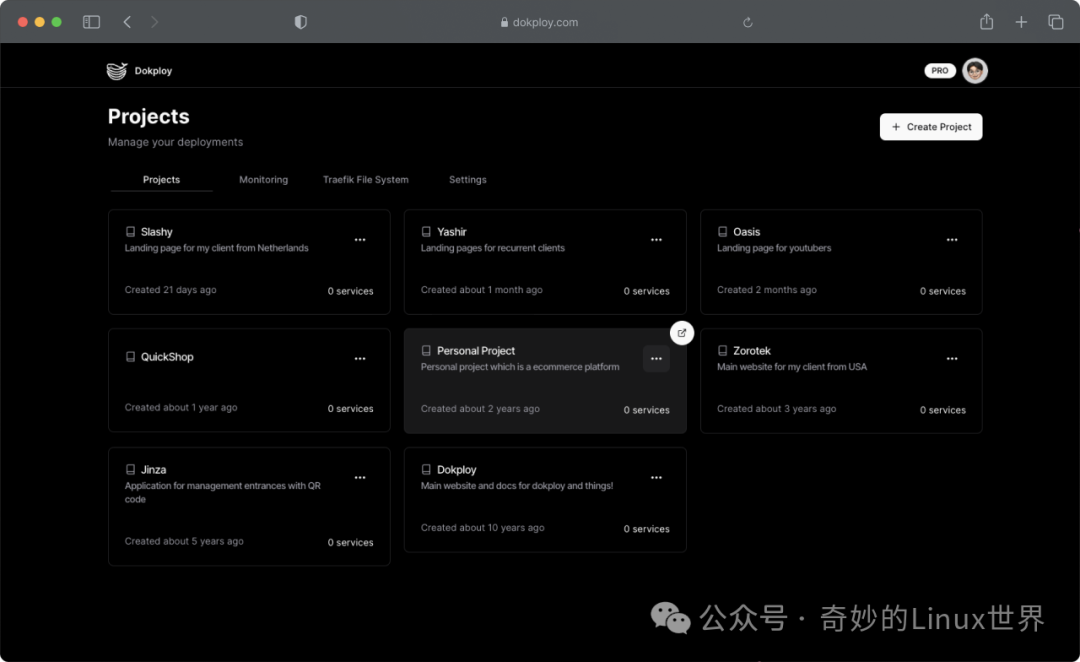Open the QuickShop project title

tap(167, 356)
